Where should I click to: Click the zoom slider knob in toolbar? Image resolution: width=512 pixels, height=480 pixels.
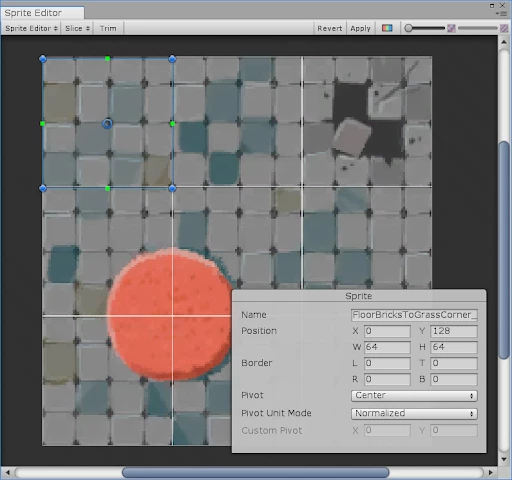(408, 28)
